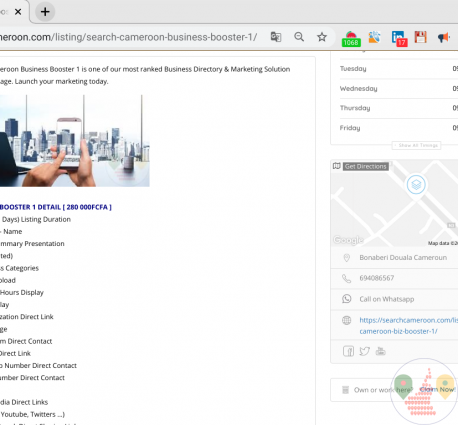Click the translate page icon
458x425 pixels.
[276, 37]
